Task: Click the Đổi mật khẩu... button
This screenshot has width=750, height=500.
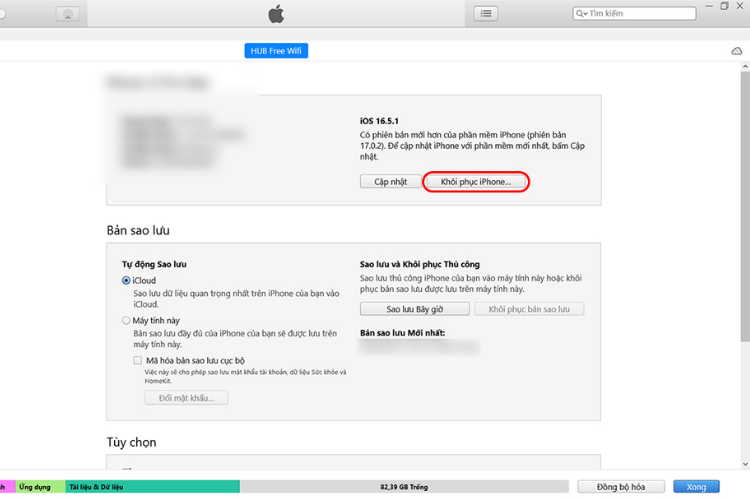Action: point(187,398)
